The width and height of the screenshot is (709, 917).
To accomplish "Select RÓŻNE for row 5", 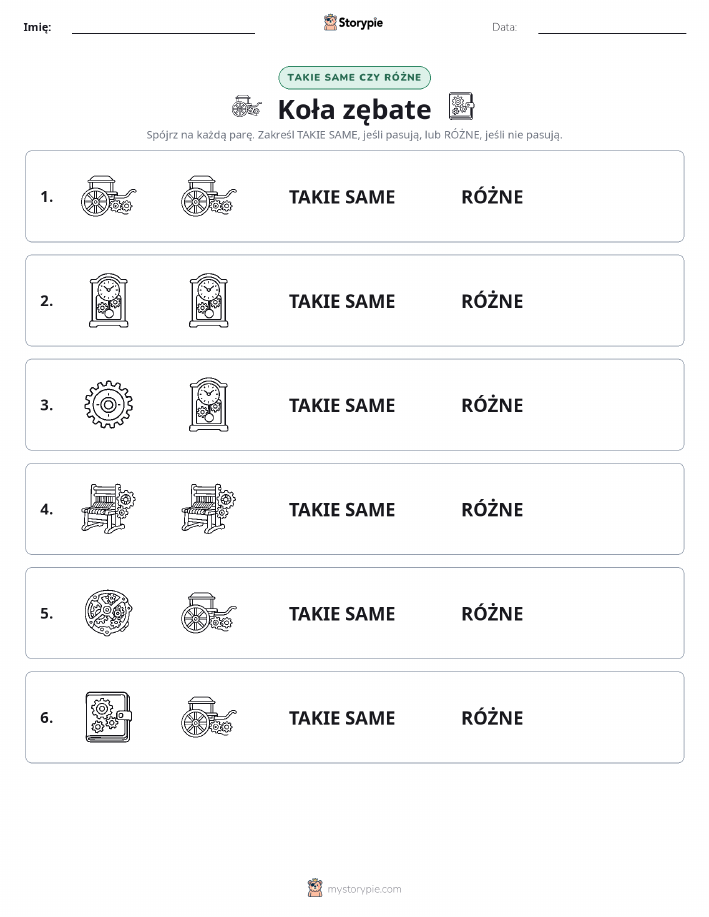I will (492, 613).
